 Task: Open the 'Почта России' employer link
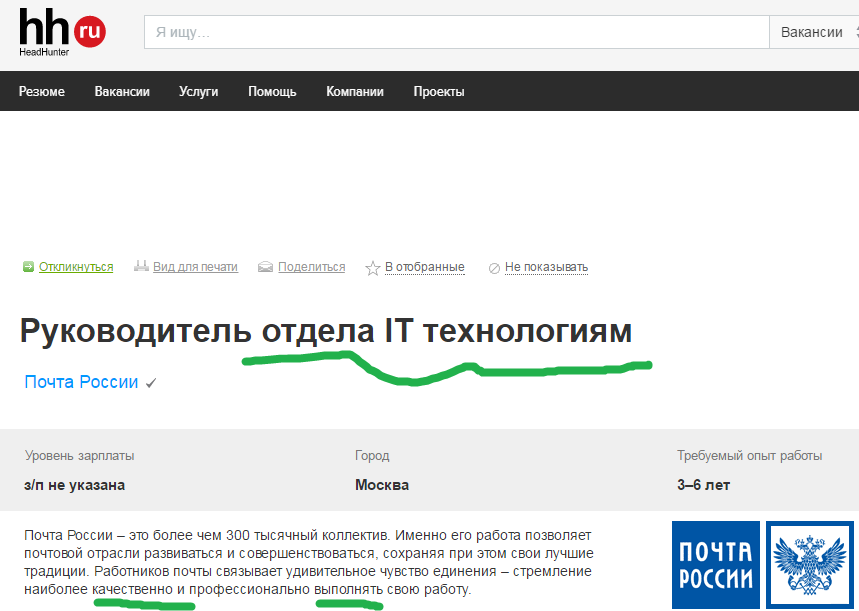click(82, 382)
